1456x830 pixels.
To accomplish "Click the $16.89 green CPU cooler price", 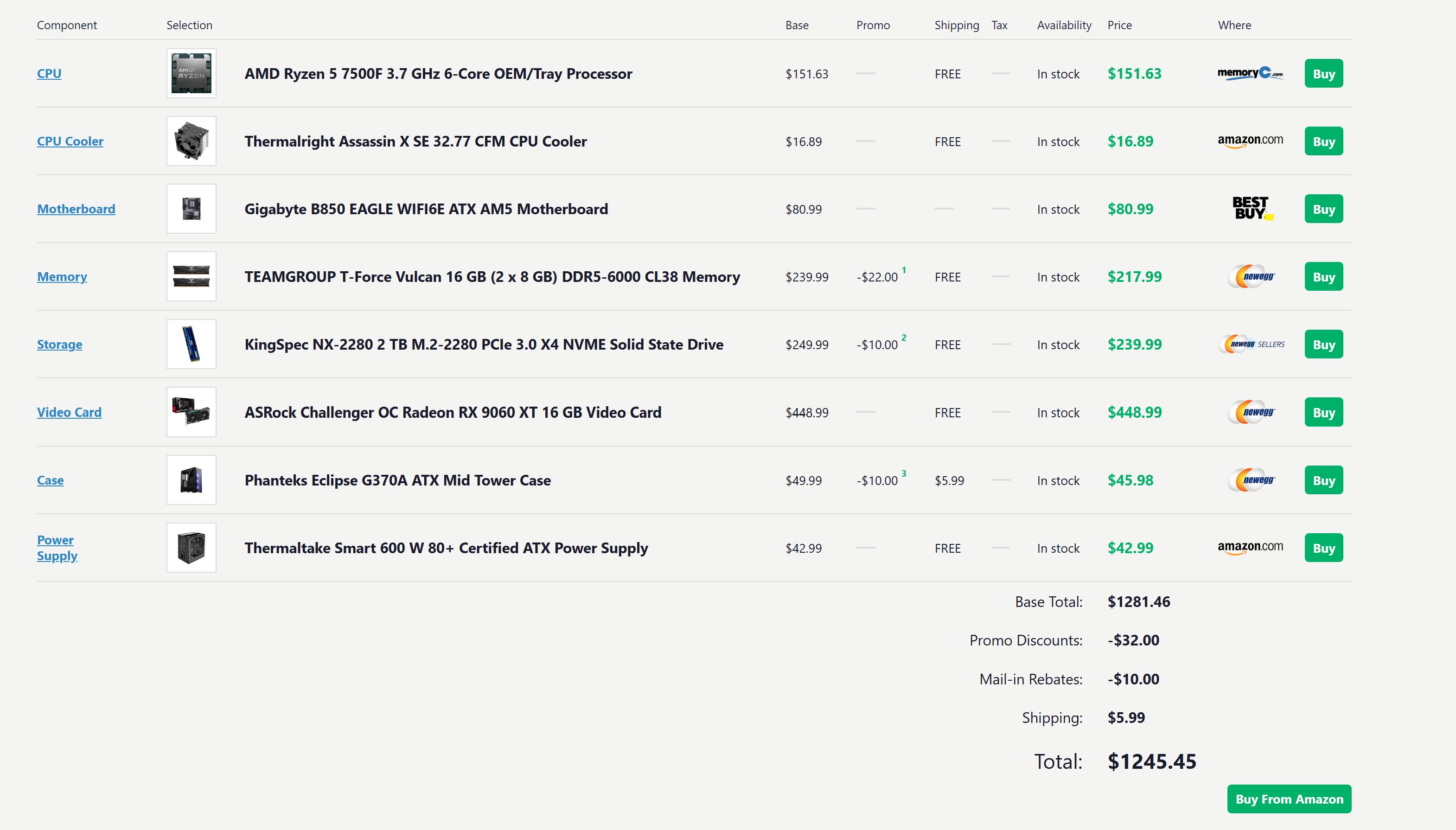I will click(1130, 141).
